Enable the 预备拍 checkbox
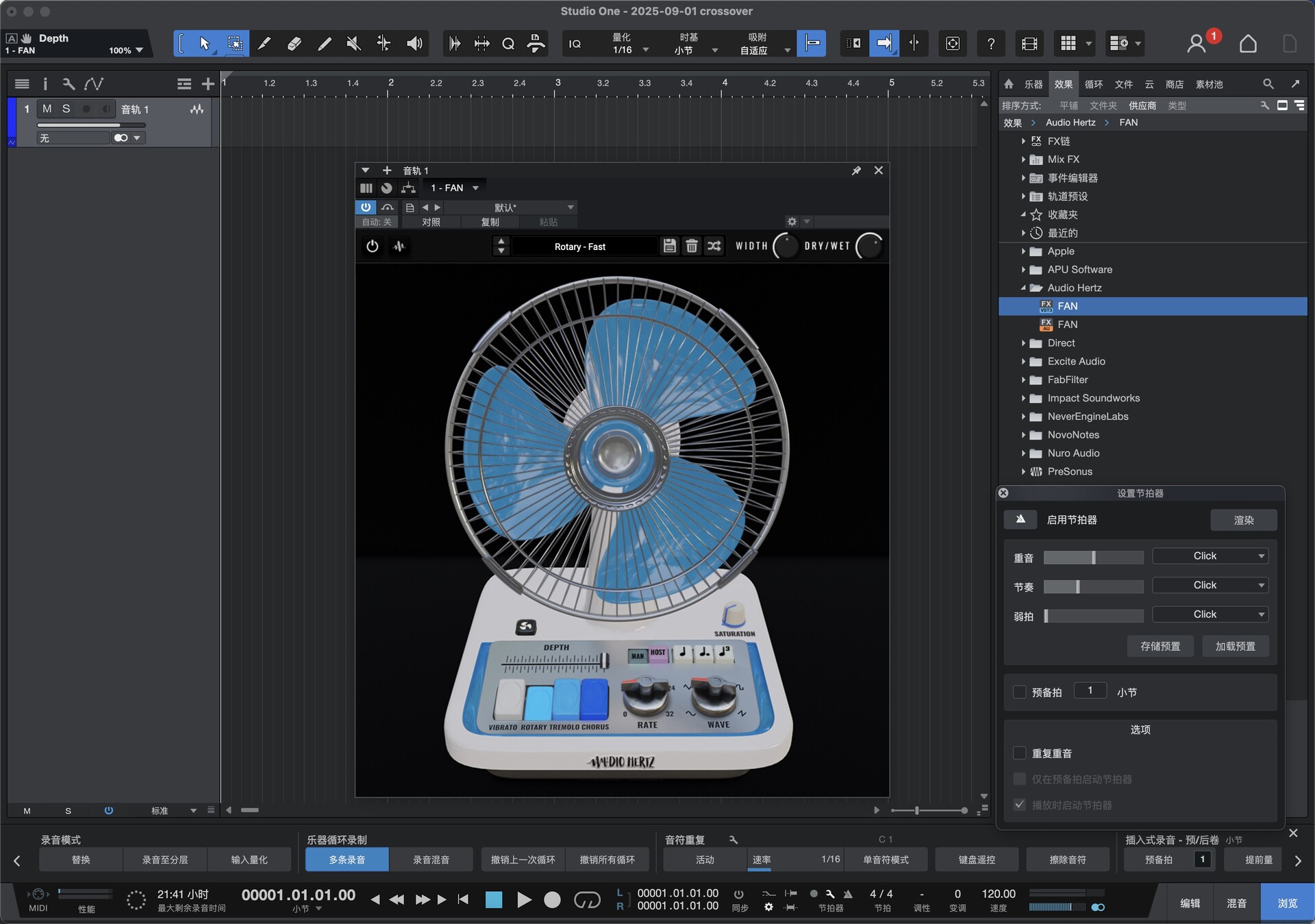This screenshot has width=1315, height=924. pyautogui.click(x=1019, y=692)
